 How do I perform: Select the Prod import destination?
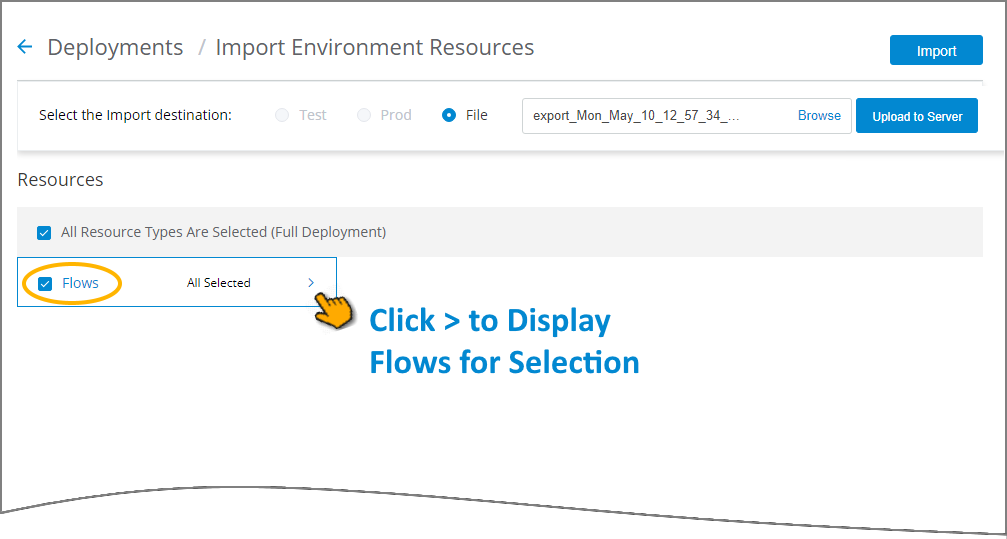364,116
